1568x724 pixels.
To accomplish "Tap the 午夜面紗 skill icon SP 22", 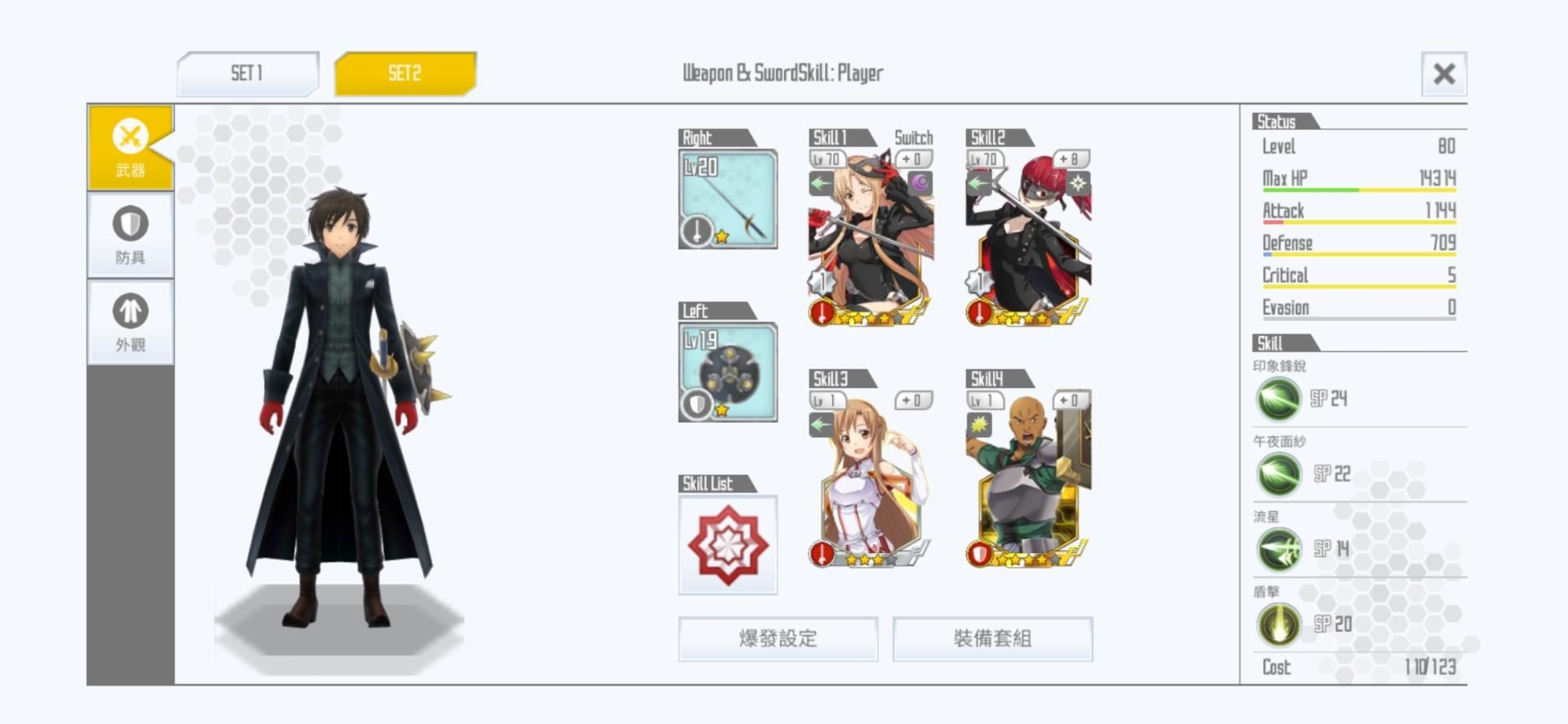I will click(1278, 474).
